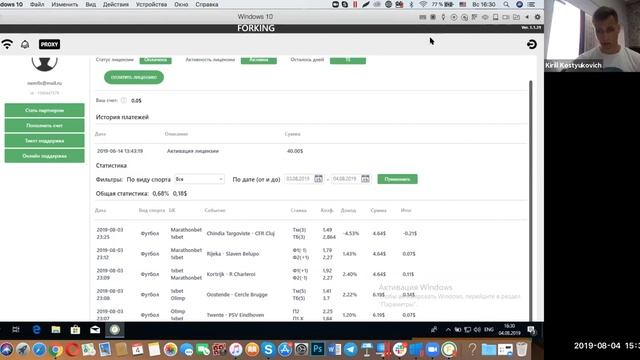
Task: Click the Mac menu bar Wi-Fi icon
Action: [423, 4]
